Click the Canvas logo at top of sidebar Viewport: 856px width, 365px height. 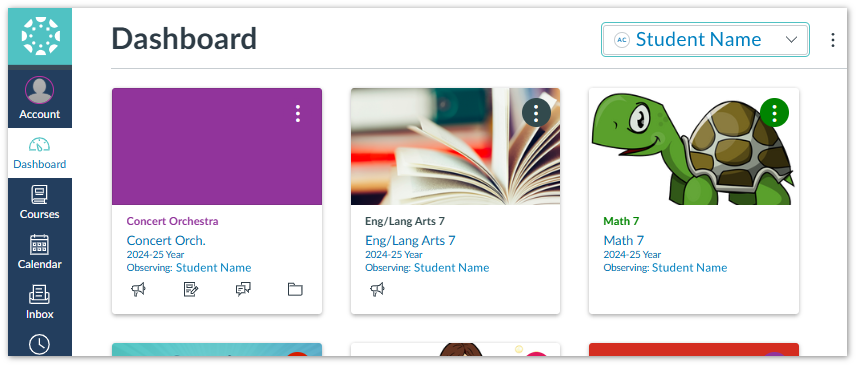point(40,37)
